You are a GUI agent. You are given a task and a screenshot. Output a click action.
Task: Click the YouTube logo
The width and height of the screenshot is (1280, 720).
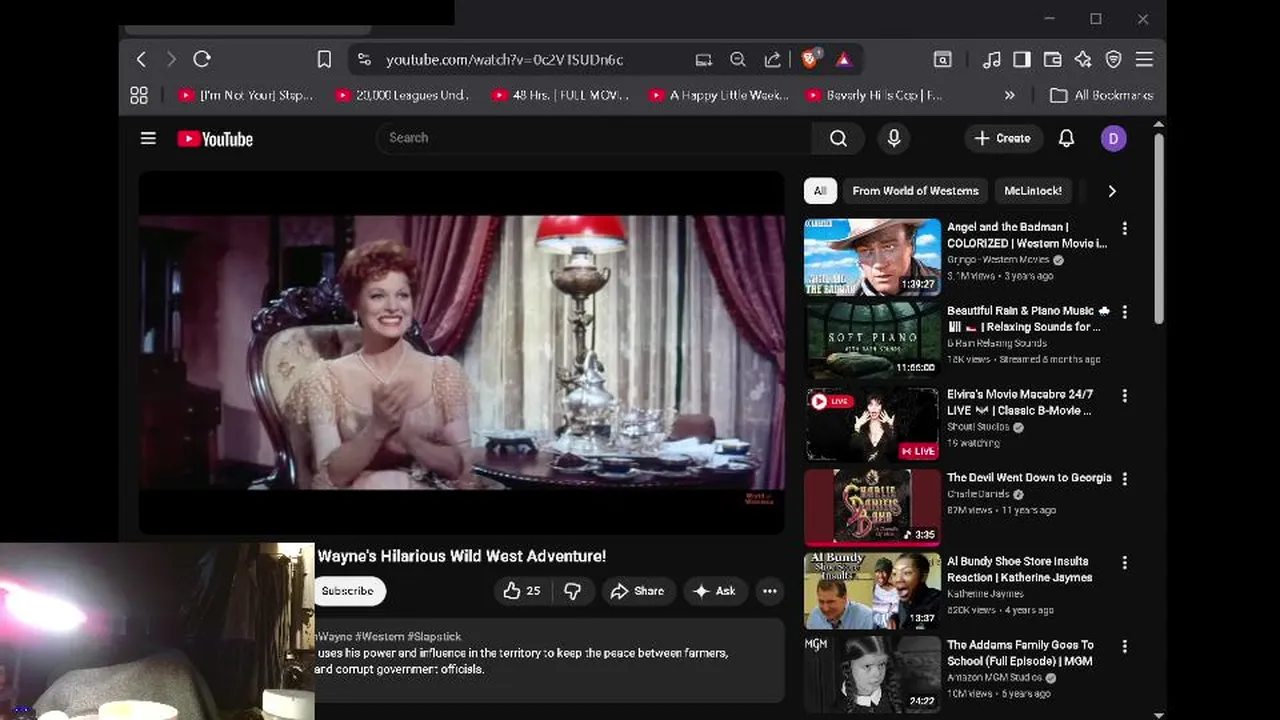[x=215, y=139]
